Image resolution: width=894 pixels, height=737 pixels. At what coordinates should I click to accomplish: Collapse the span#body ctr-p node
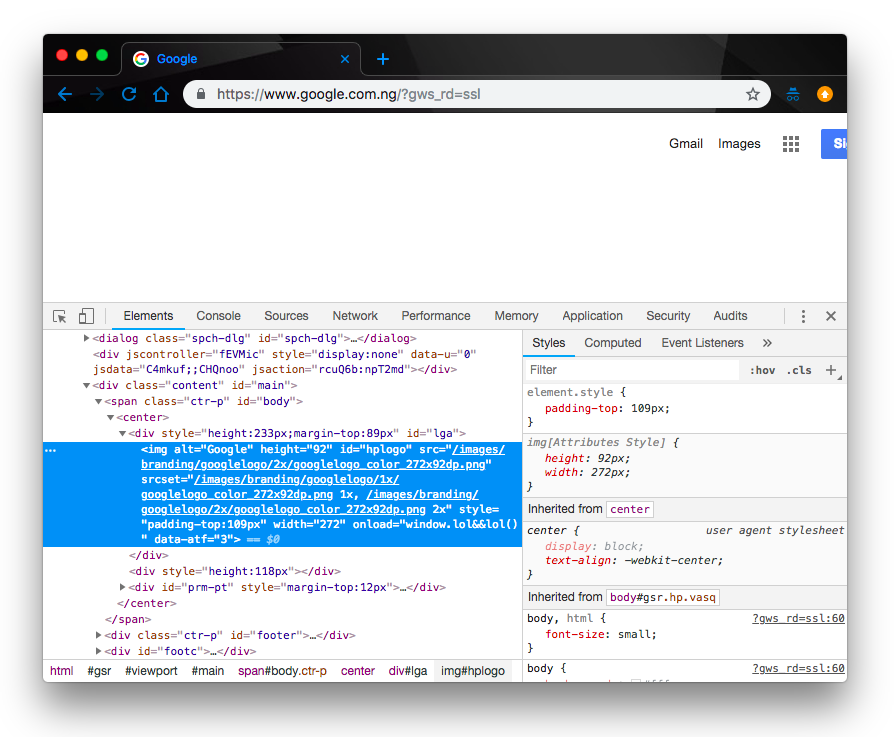tap(99, 401)
